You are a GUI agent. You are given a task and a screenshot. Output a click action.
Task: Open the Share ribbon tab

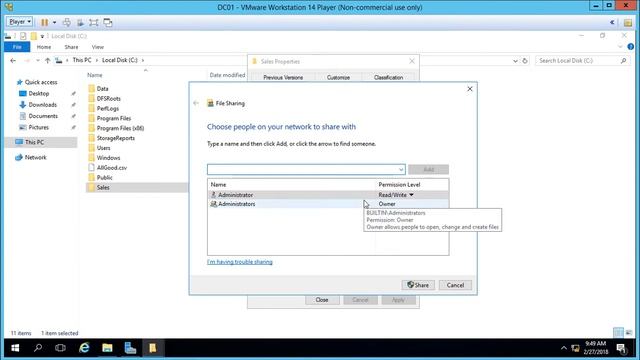[71, 47]
